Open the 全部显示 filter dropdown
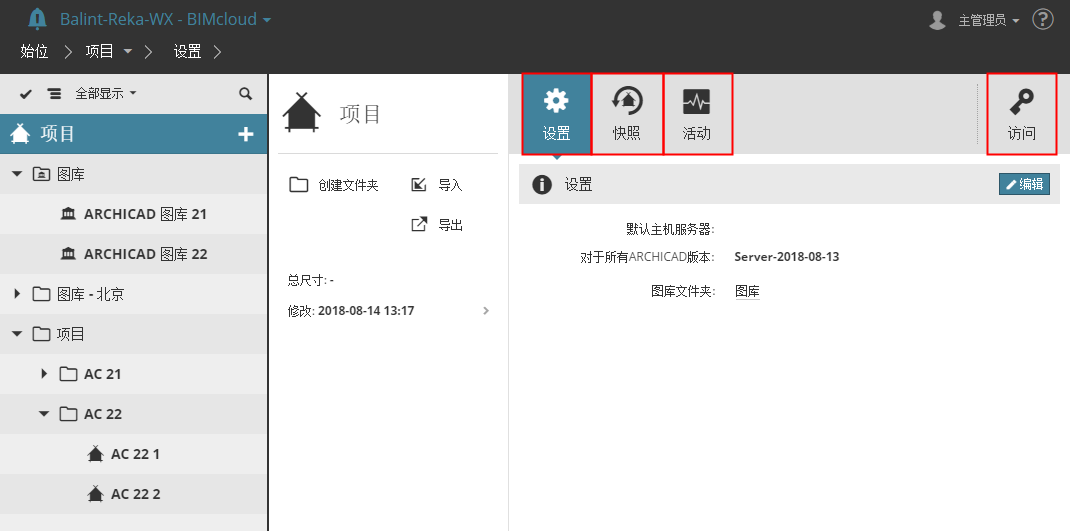Viewport: 1070px width, 531px height. pos(106,94)
